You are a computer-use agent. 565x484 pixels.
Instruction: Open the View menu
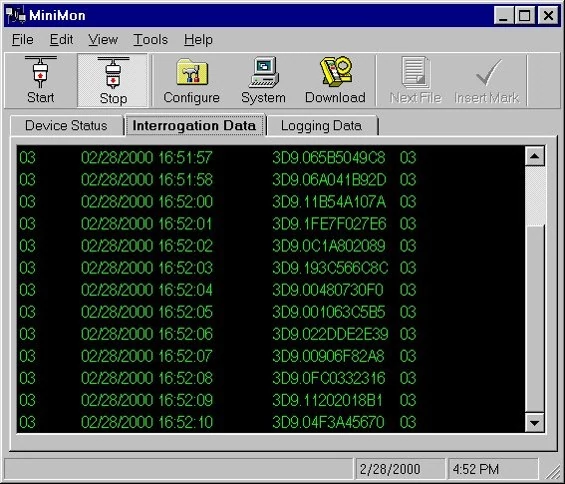click(x=103, y=39)
